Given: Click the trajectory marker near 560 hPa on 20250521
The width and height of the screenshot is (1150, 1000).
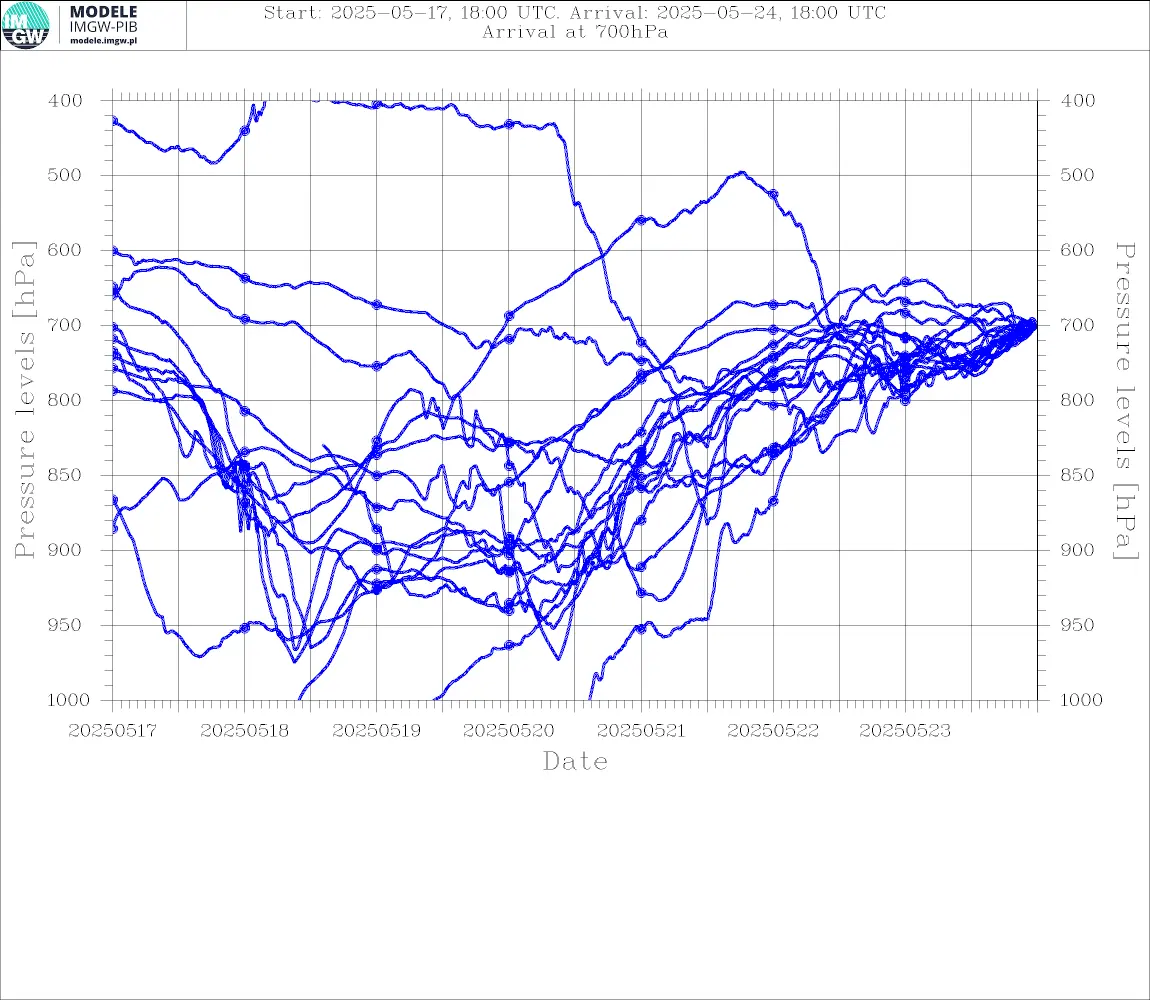Looking at the screenshot, I should click(x=641, y=220).
